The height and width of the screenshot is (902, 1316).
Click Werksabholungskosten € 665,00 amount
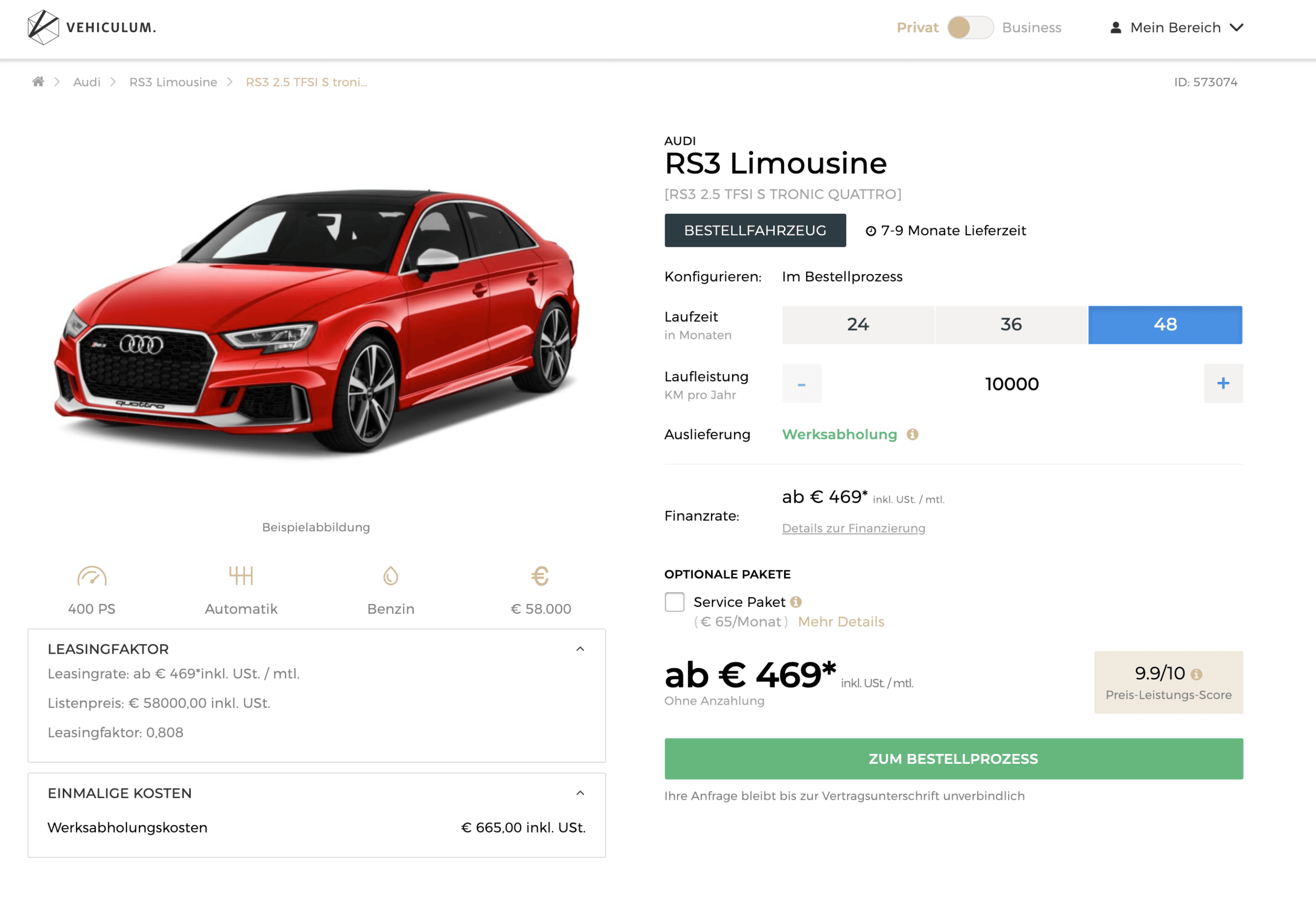523,827
